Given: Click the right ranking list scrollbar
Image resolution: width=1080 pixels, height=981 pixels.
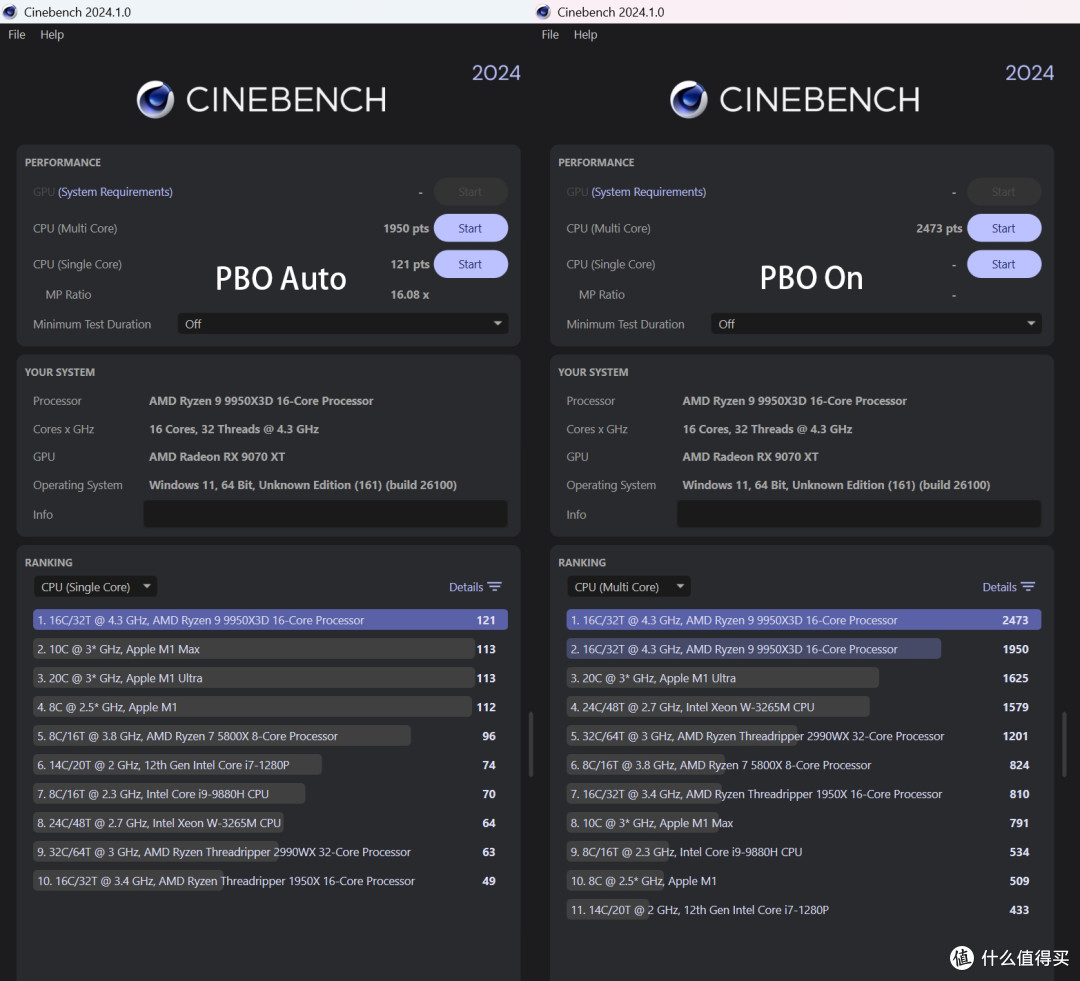Looking at the screenshot, I should pos(1064,744).
